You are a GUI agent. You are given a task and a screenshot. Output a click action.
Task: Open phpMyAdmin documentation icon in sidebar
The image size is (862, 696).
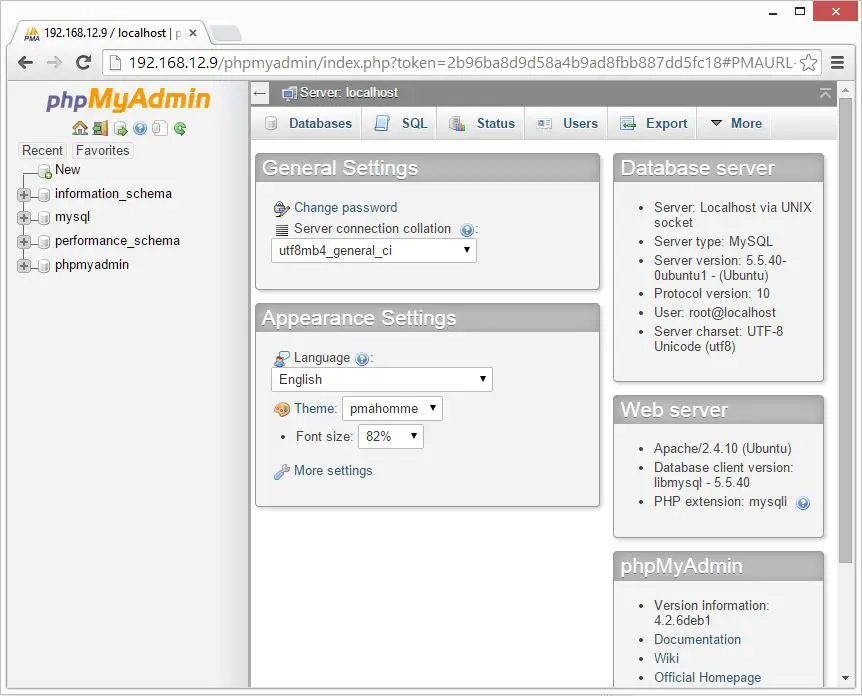[140, 129]
